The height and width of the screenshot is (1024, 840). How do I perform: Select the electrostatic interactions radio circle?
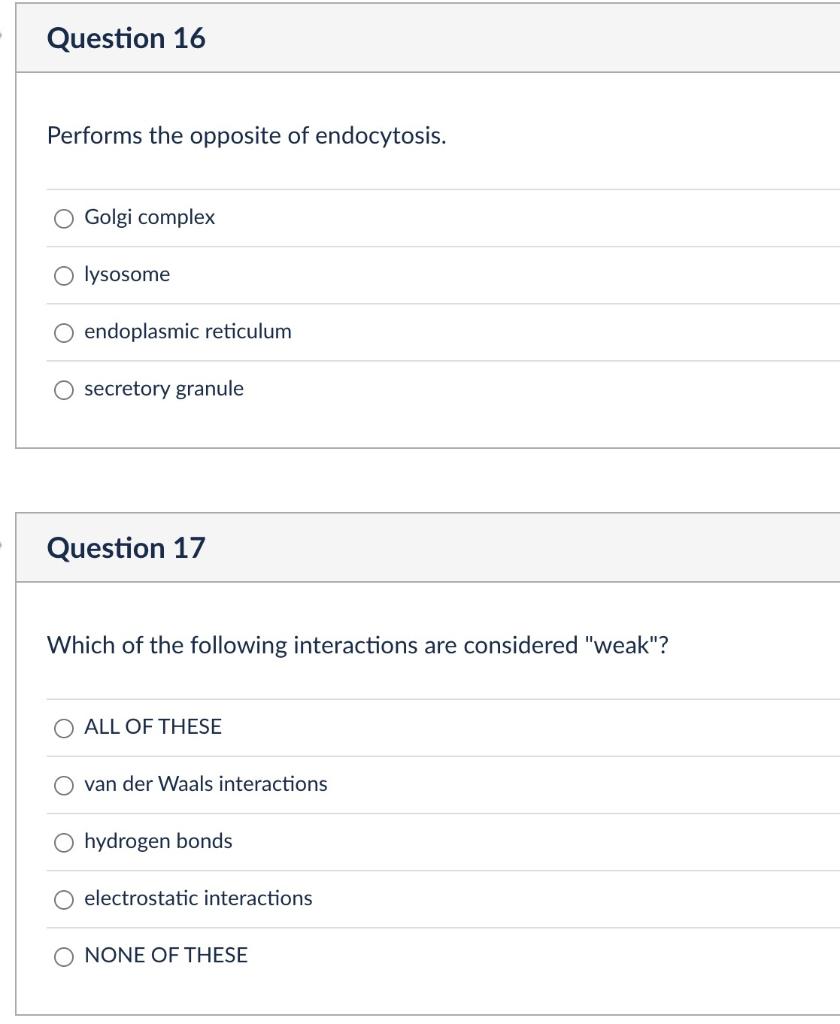pyautogui.click(x=64, y=899)
